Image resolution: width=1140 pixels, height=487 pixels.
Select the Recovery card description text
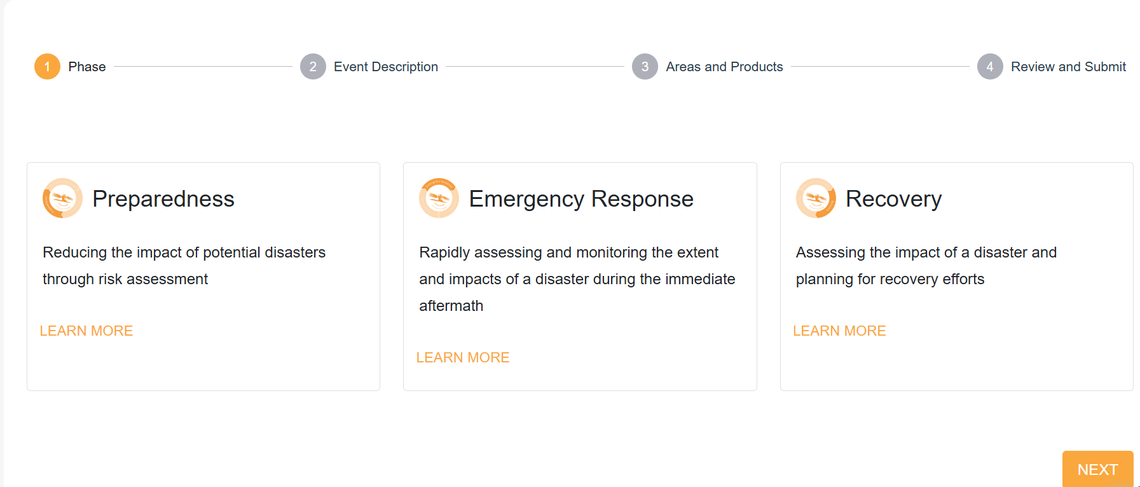[926, 266]
